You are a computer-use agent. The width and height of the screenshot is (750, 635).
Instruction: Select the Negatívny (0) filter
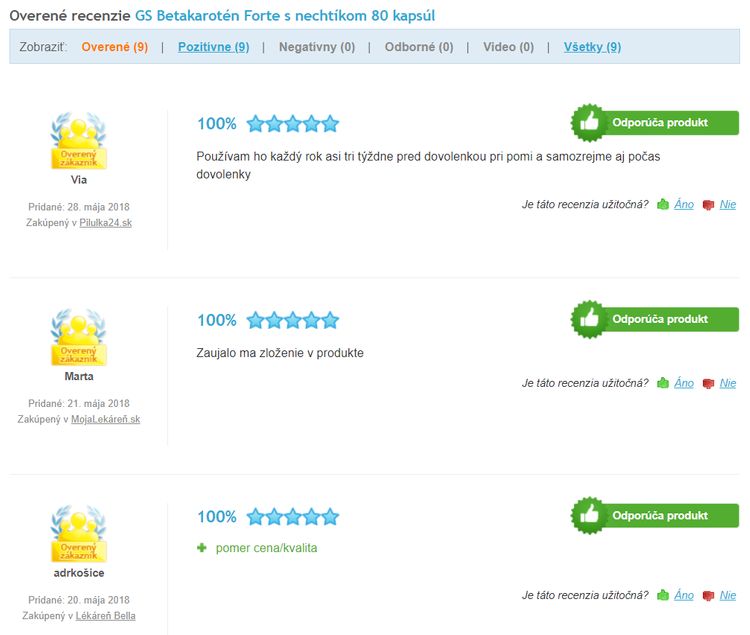tap(317, 47)
